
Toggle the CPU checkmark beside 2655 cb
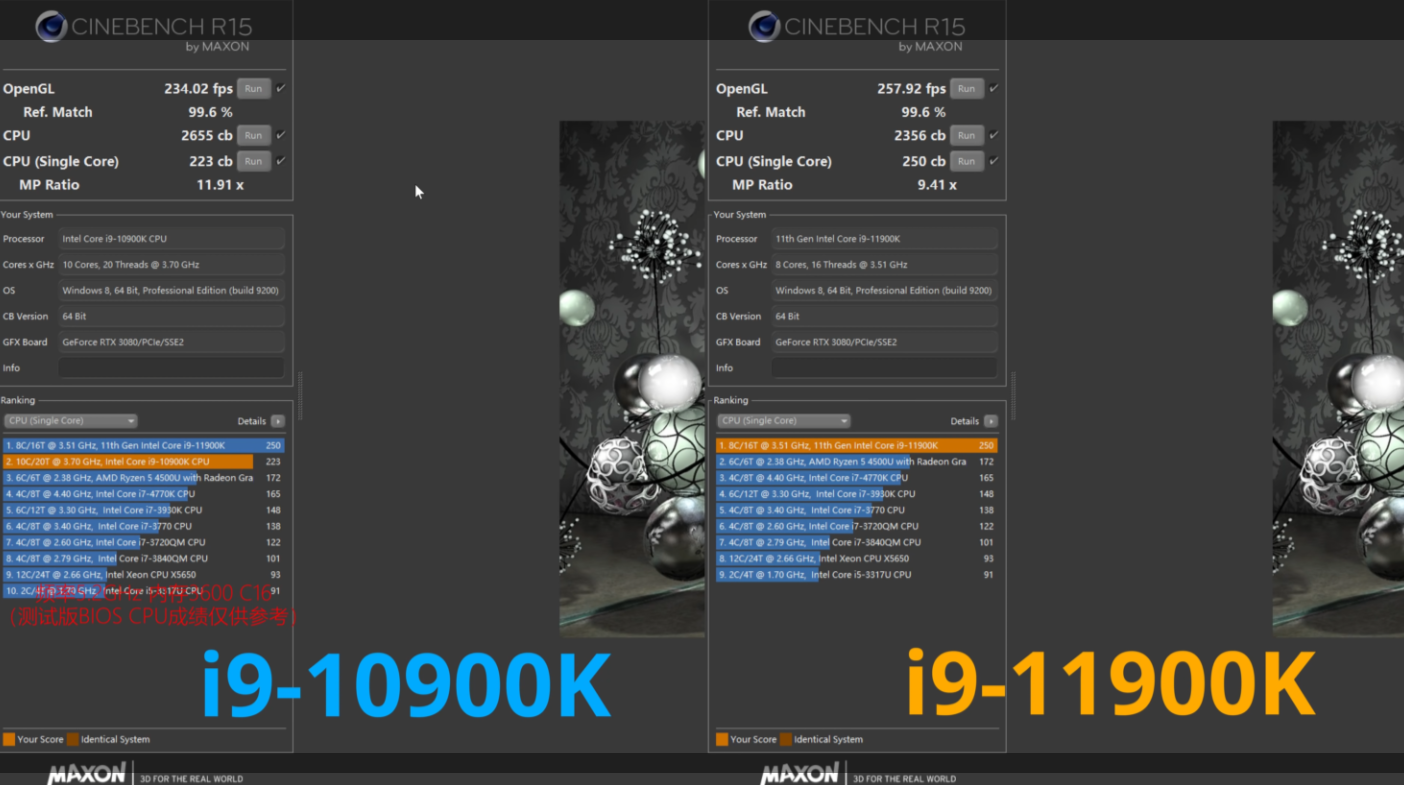(x=281, y=134)
